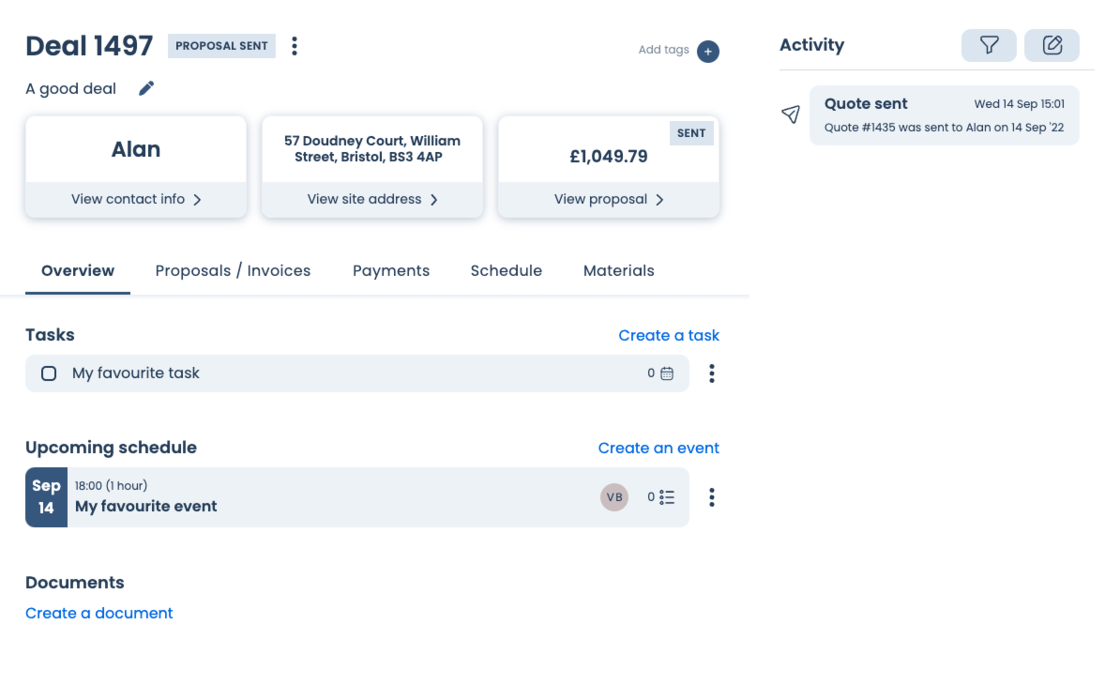Screen dimensions: 1120x685
Task: Open View proposal for £1,049.79
Action: [x=608, y=199]
